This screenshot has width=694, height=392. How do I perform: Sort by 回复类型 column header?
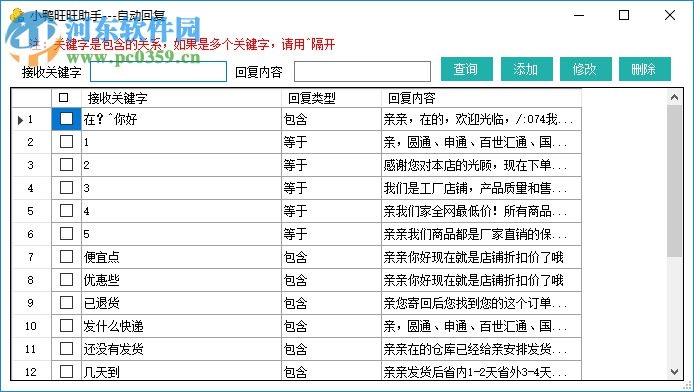tap(332, 98)
